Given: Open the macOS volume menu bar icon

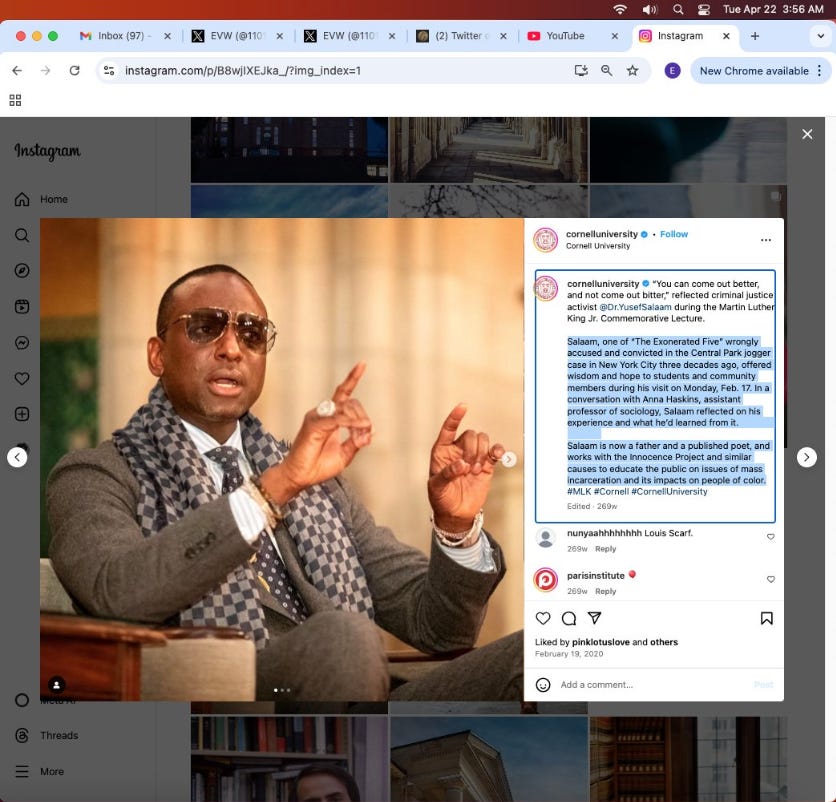Looking at the screenshot, I should [x=649, y=10].
